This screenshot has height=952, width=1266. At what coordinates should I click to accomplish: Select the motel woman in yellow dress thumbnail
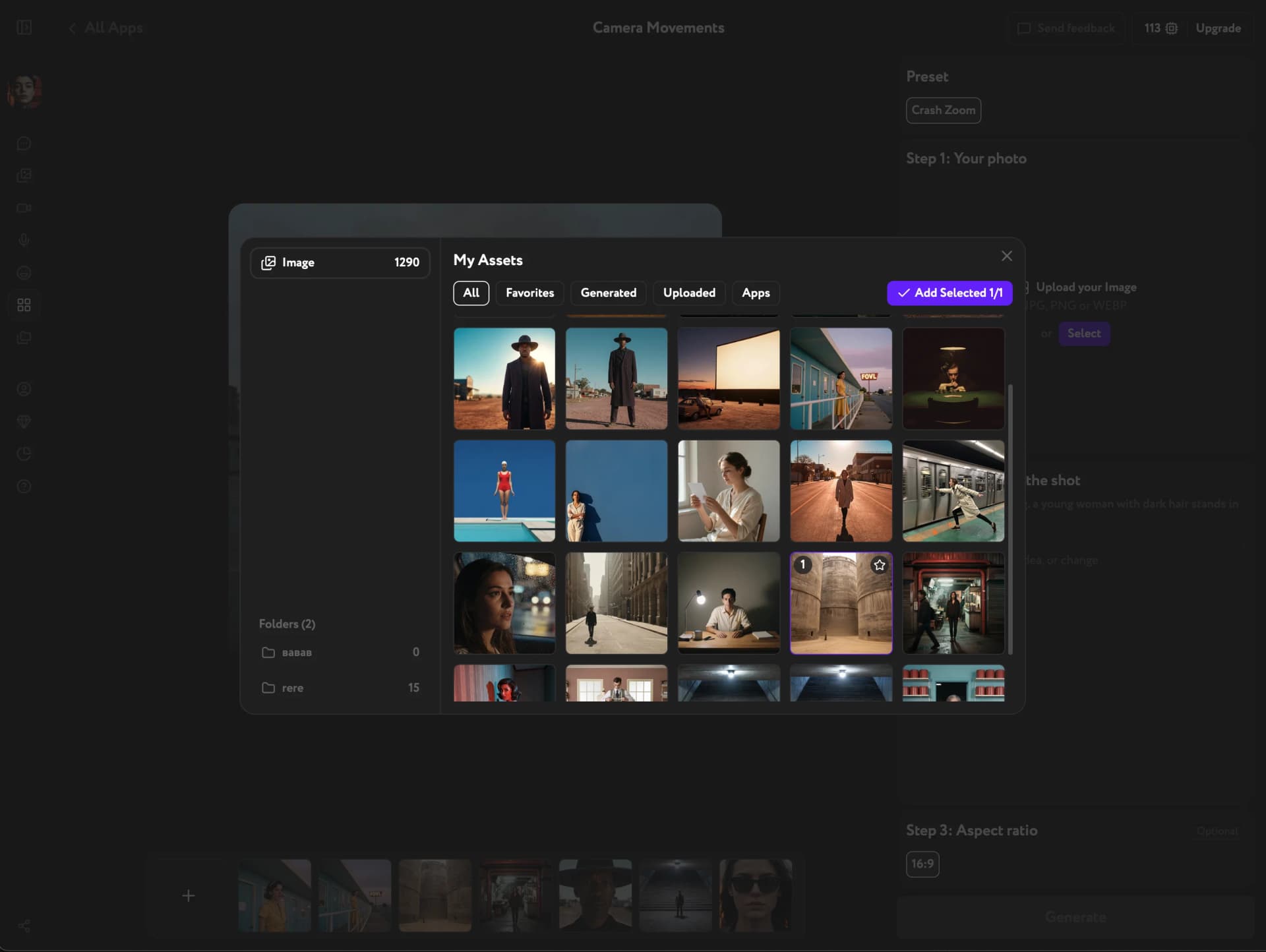click(841, 378)
